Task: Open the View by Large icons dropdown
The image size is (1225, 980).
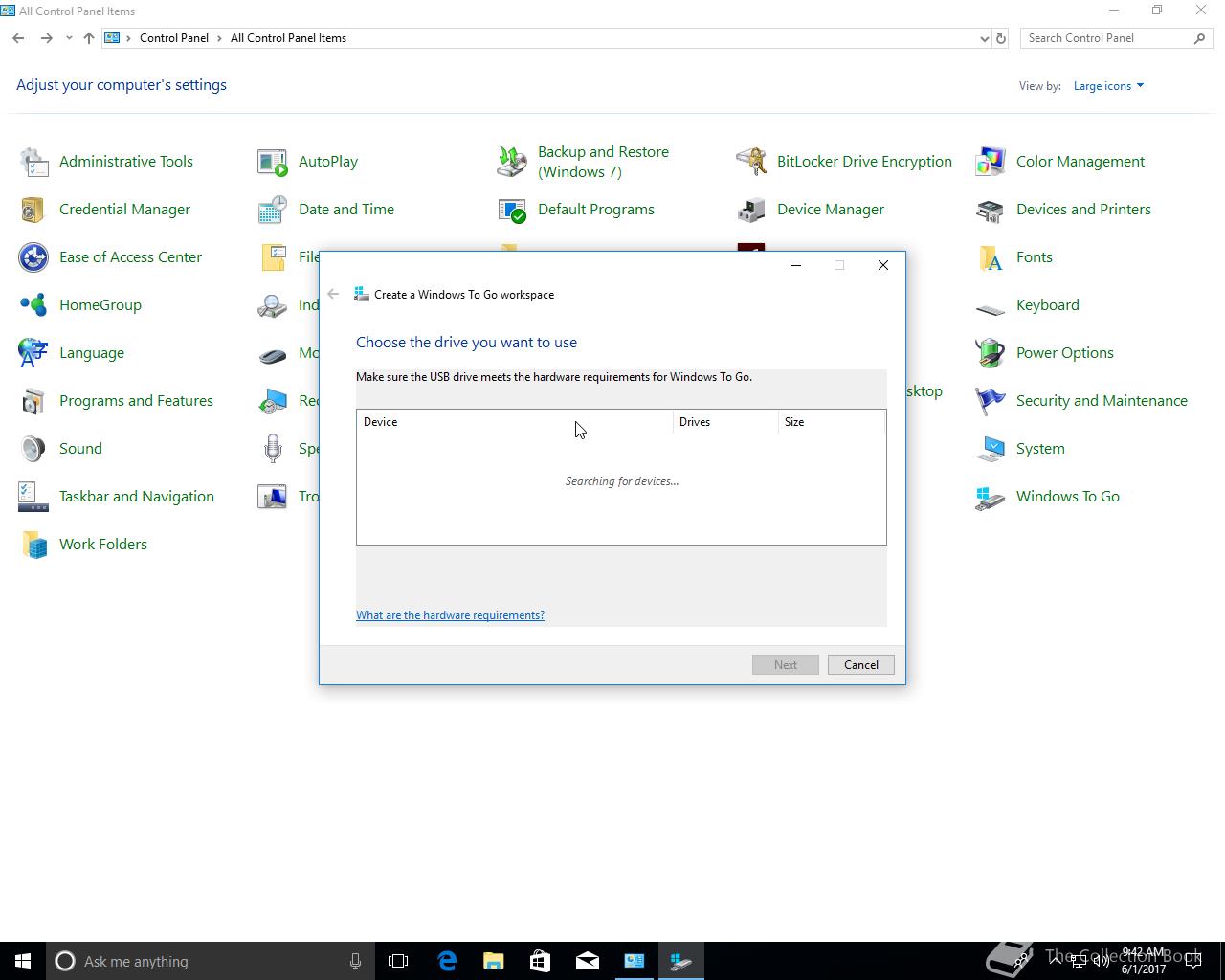Action: point(1108,86)
